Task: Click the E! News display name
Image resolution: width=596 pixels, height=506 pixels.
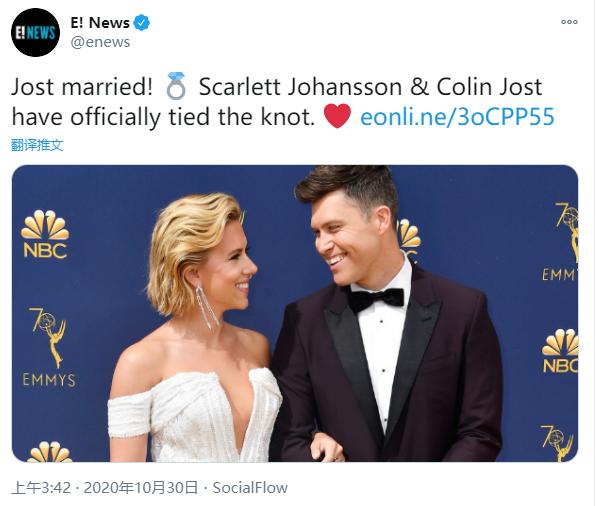Action: click(100, 23)
